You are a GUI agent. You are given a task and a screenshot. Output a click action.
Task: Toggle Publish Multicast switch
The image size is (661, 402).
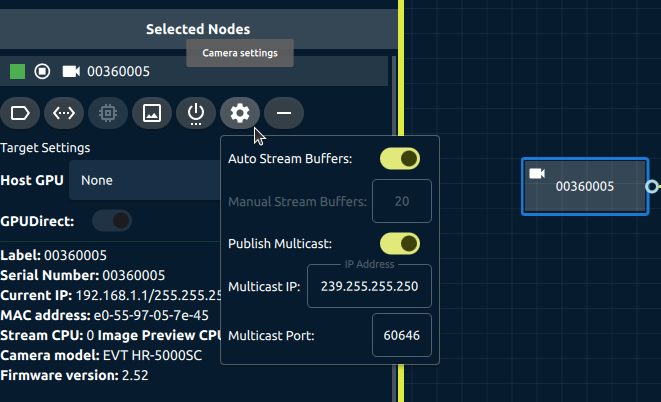(400, 244)
